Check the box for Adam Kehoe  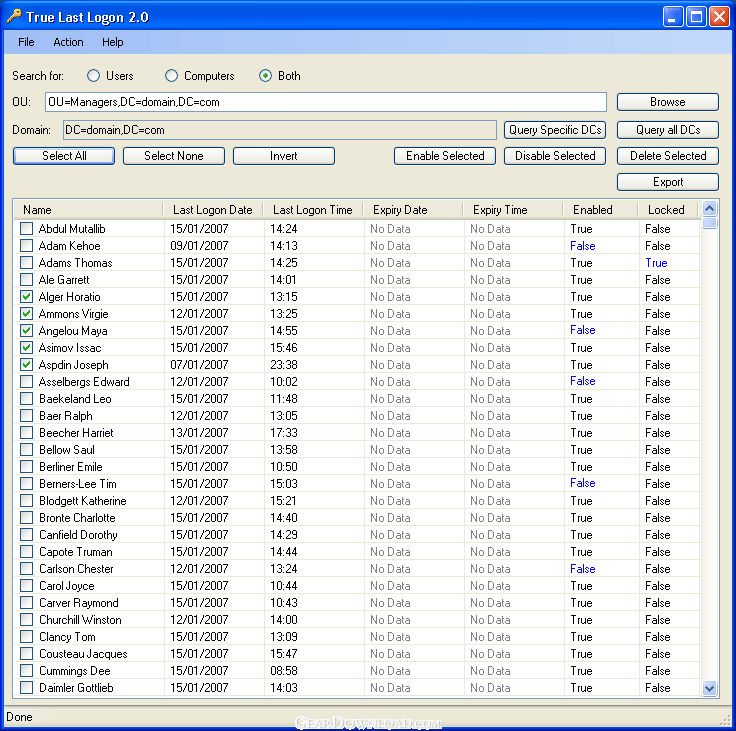coord(26,246)
